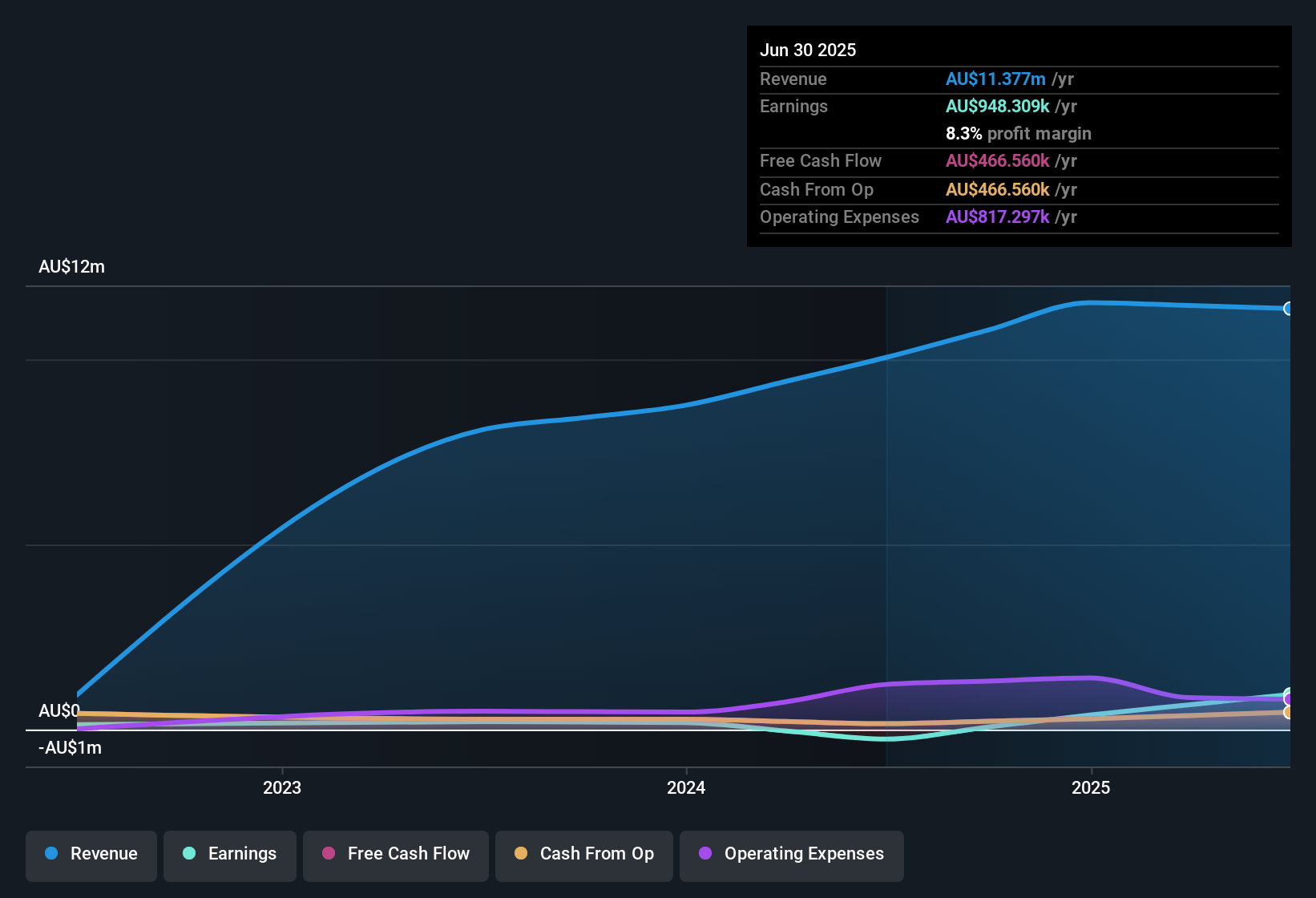Click the AU$466.560k Cash From Op value
Image resolution: width=1316 pixels, height=898 pixels.
coord(998,189)
